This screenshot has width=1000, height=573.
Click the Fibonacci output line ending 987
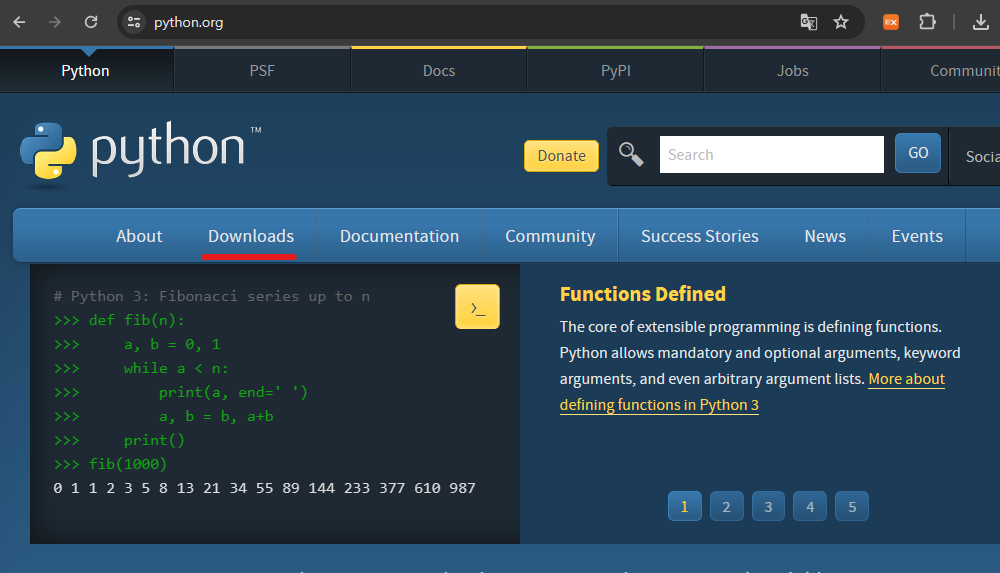click(265, 488)
